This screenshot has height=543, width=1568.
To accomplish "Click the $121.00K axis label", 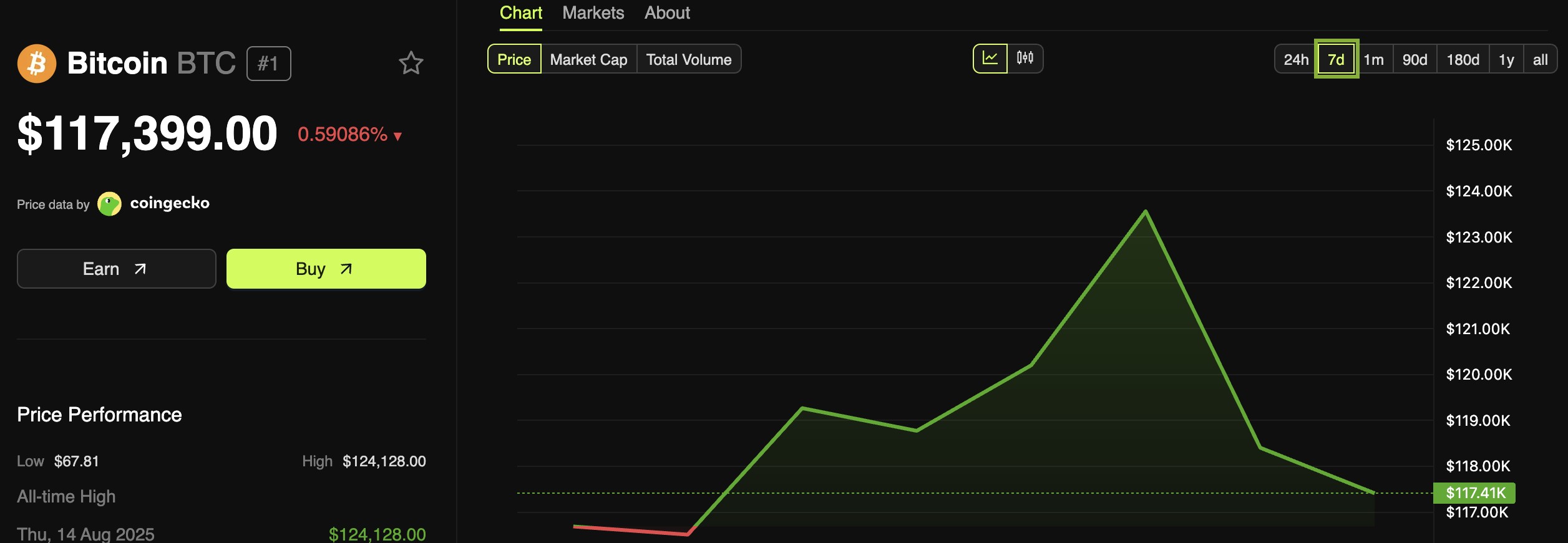I will [1478, 329].
